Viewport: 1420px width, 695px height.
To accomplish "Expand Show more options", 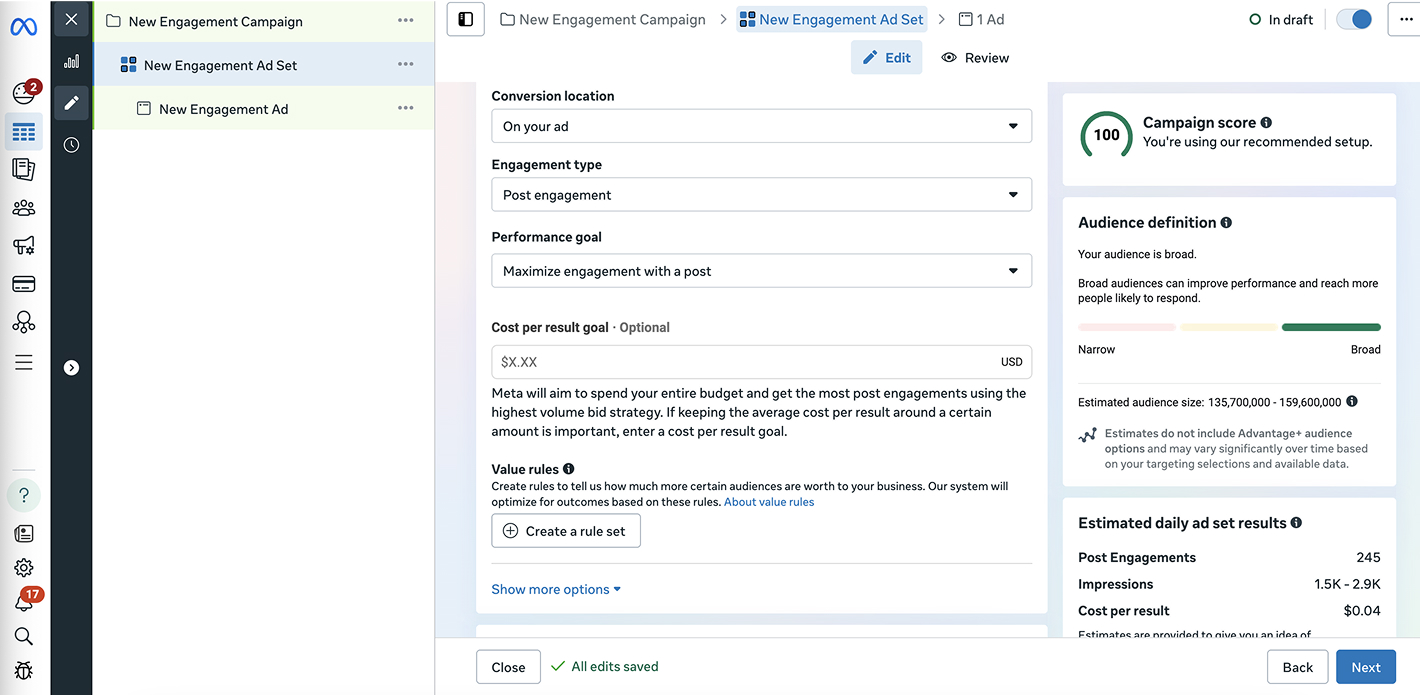I will tap(556, 589).
